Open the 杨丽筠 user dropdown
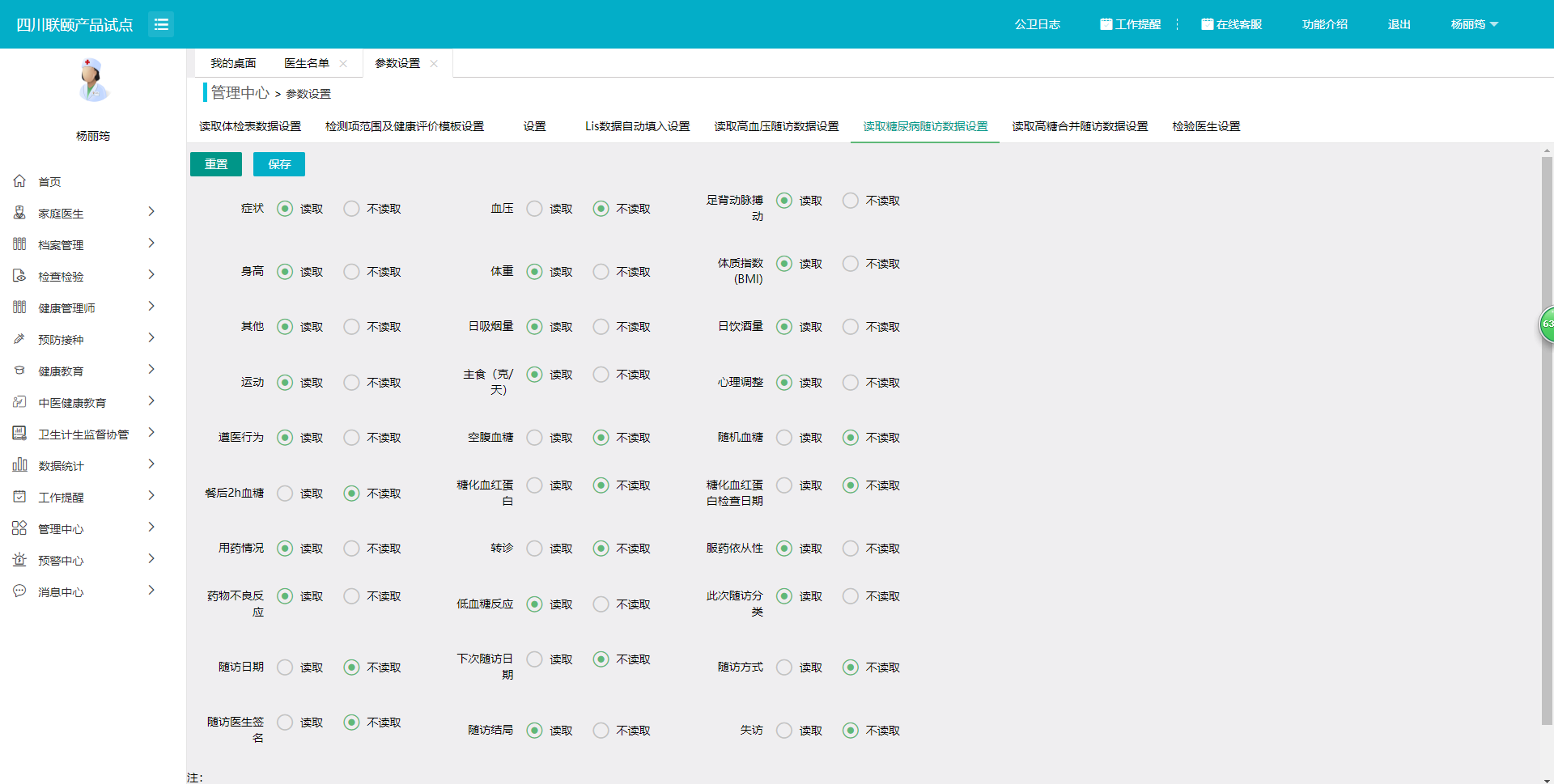 [x=1474, y=24]
